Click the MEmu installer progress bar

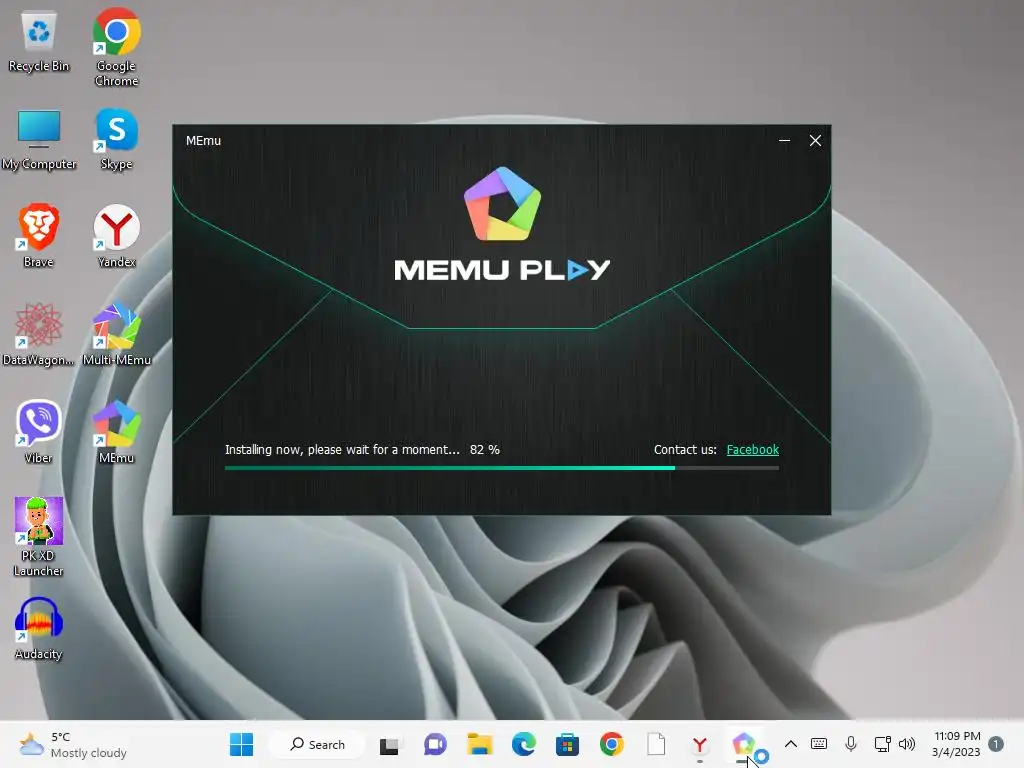tap(502, 468)
